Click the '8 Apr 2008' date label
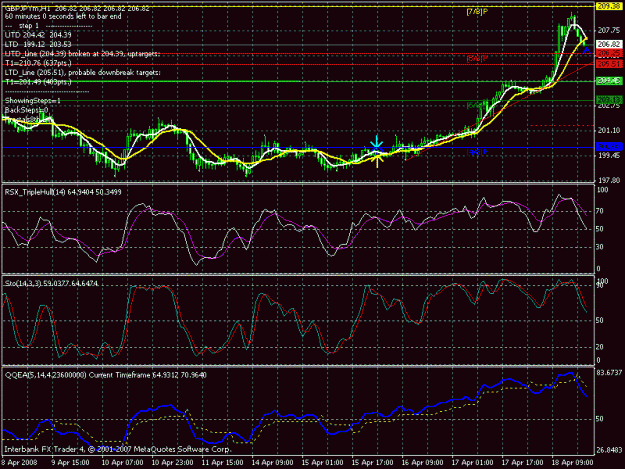The image size is (625, 469). [x=20, y=463]
